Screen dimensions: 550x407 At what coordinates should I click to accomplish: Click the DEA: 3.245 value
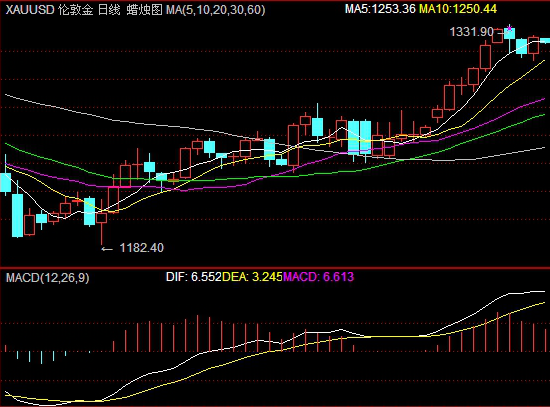tap(253, 277)
